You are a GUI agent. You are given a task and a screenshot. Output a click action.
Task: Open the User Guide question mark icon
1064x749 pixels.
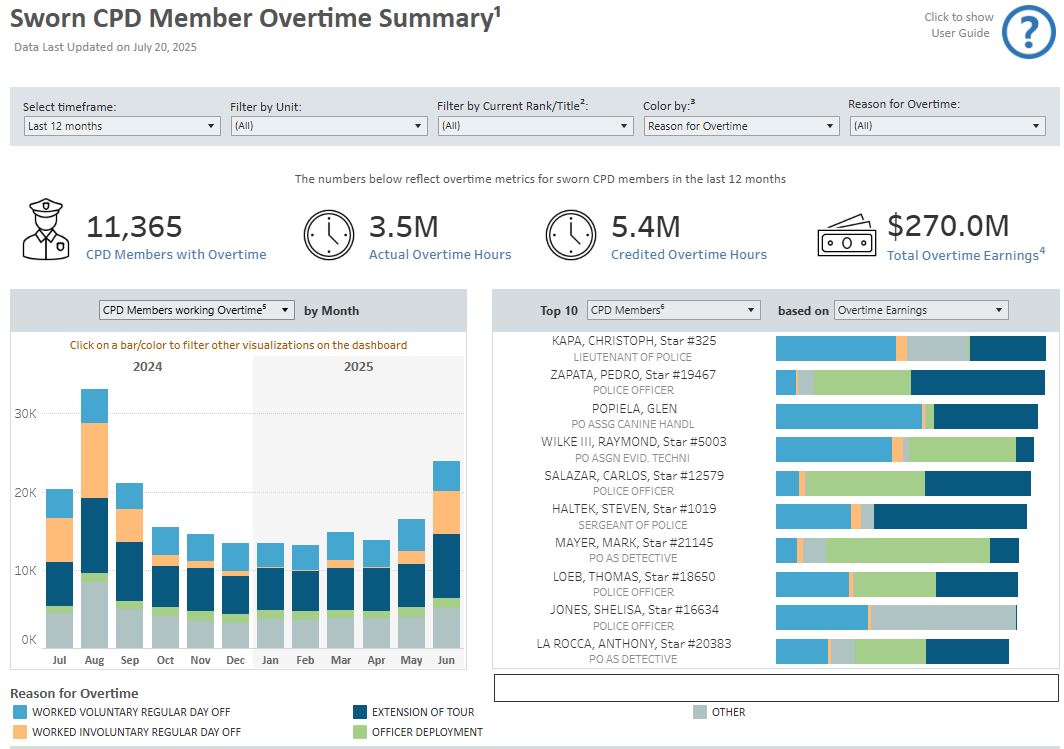(1029, 31)
